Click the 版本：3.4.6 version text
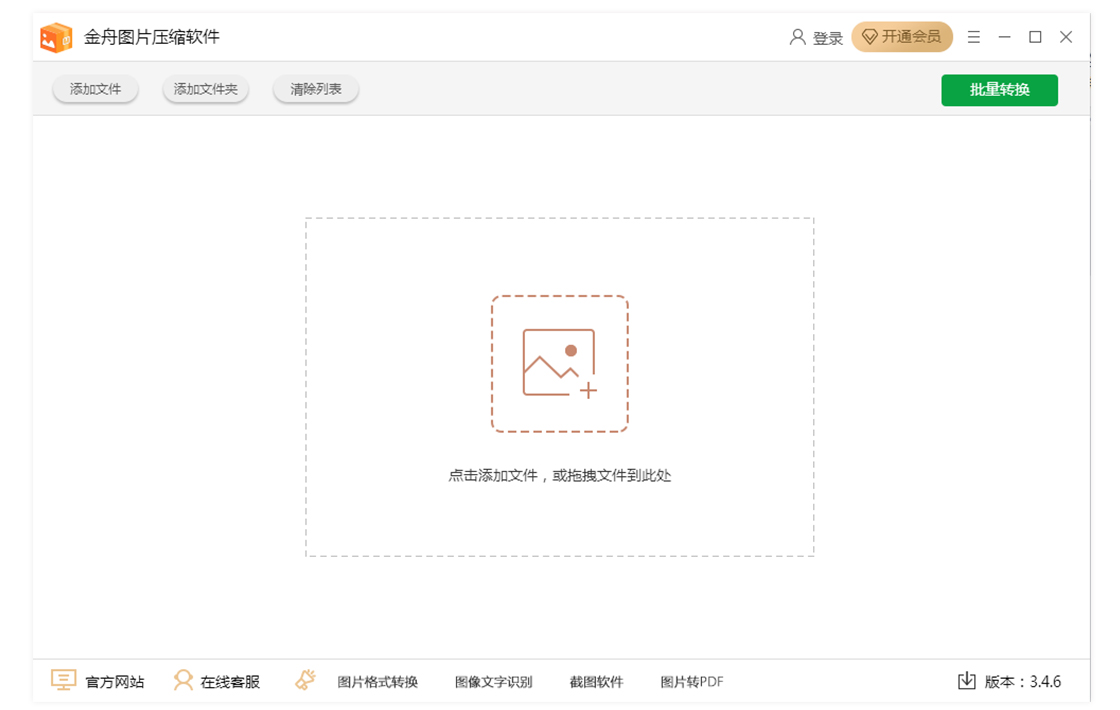The height and width of the screenshot is (710, 1120). [1023, 682]
